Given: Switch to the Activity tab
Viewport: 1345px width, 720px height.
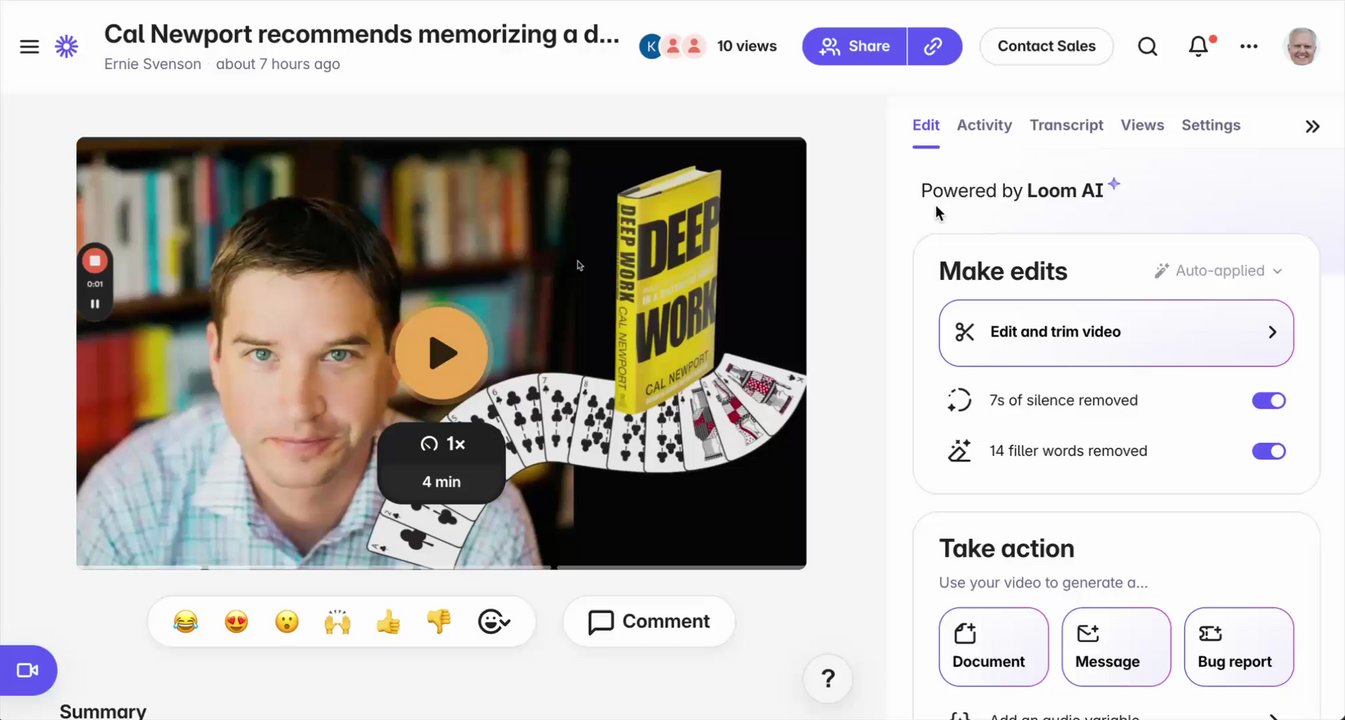Looking at the screenshot, I should coord(984,125).
